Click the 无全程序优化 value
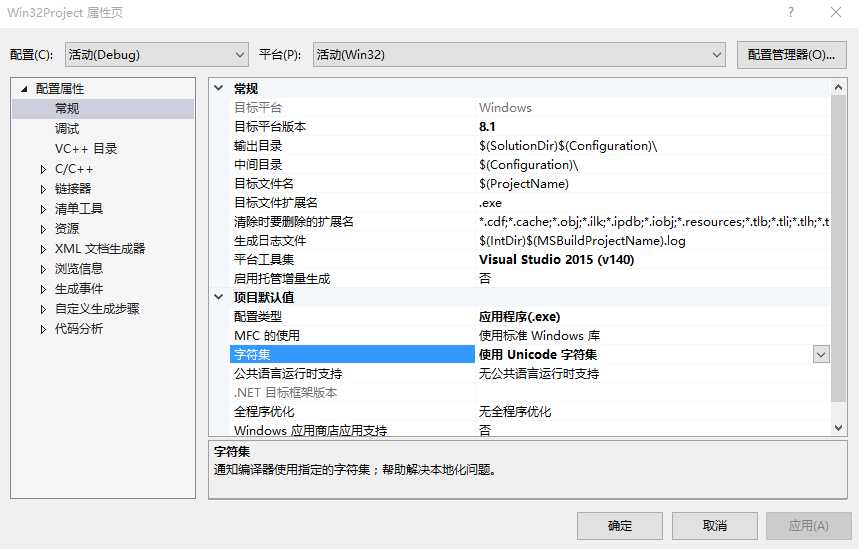Image resolution: width=859 pixels, height=549 pixels. click(x=514, y=411)
